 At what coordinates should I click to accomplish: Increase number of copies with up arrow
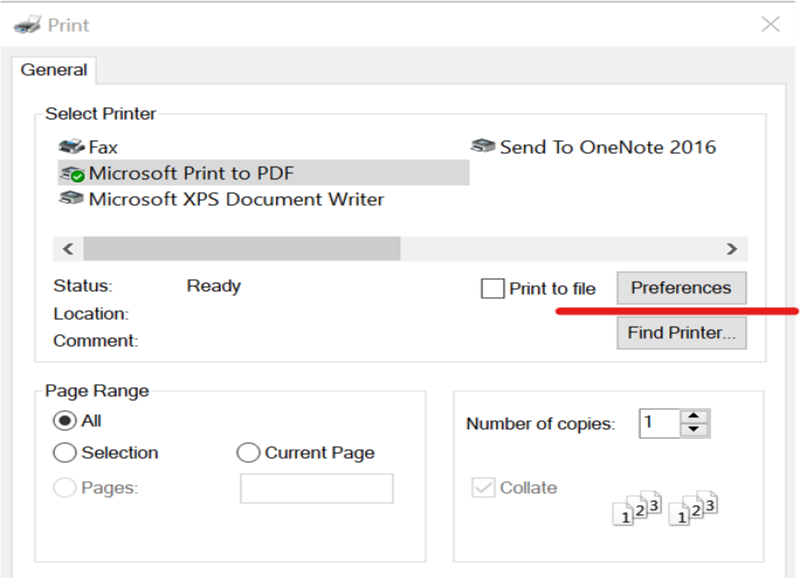coord(694,416)
